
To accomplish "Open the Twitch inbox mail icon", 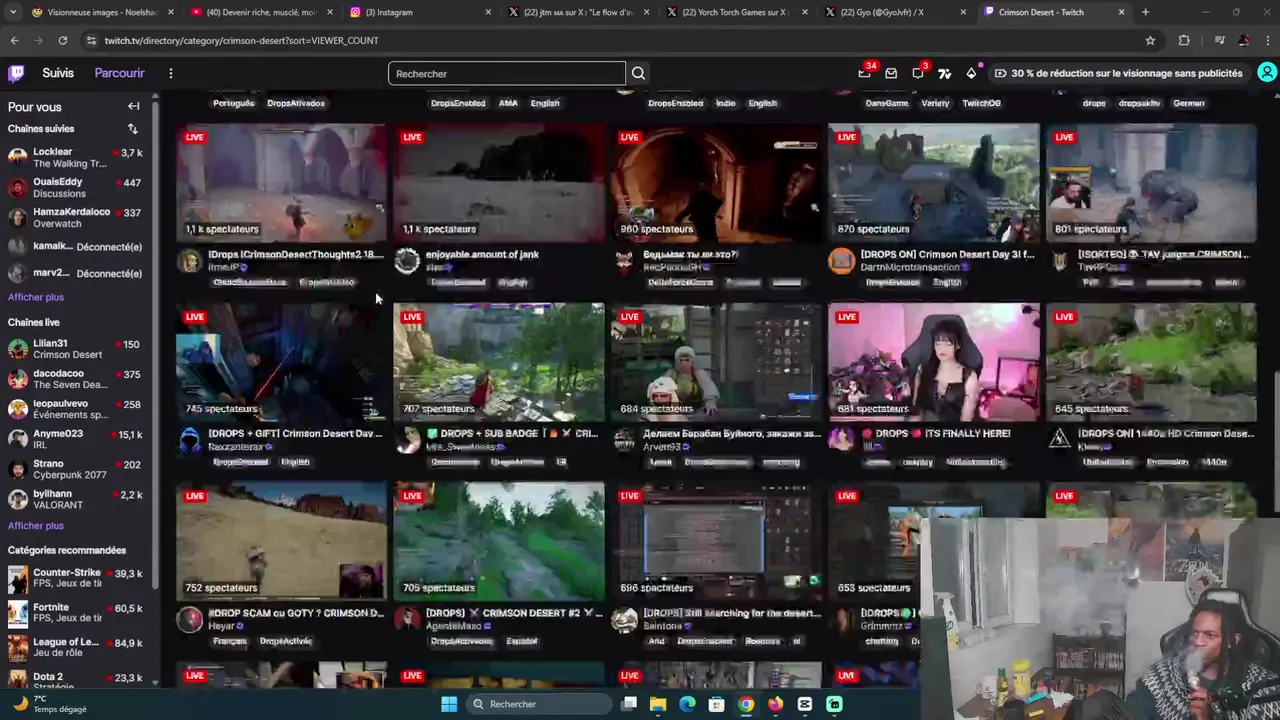I will [x=891, y=73].
